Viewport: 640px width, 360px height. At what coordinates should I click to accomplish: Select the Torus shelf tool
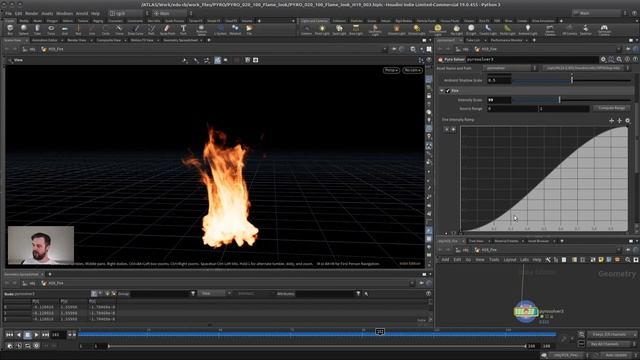click(51, 29)
